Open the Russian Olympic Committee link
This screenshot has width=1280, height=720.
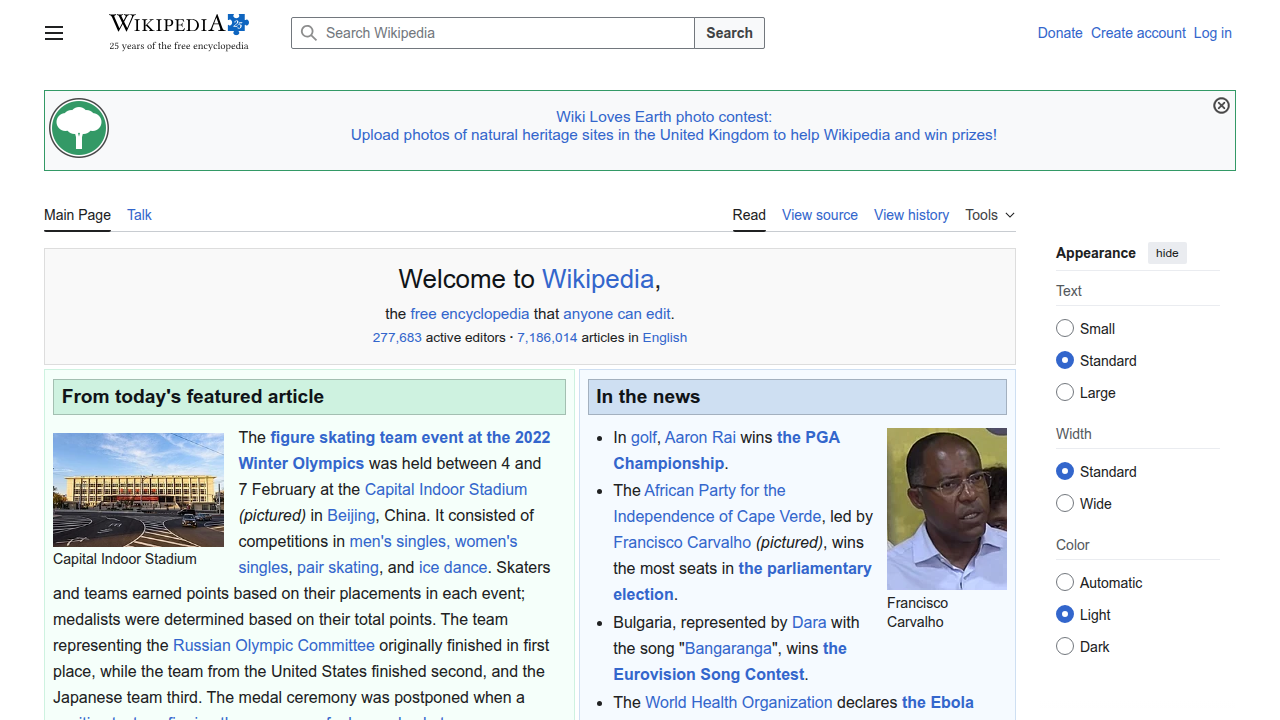point(274,645)
